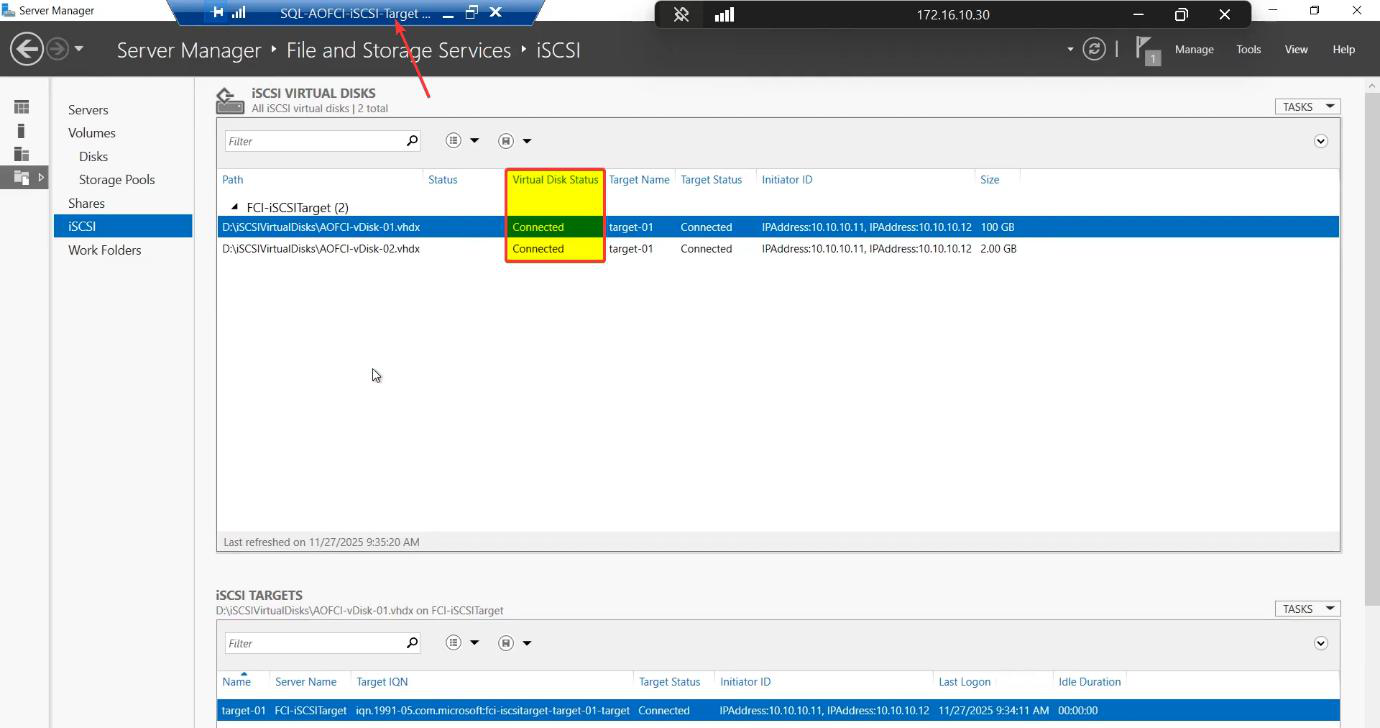Screen dimensions: 1380x728
Task: Sort virtual disks by Status column
Action: (x=442, y=180)
